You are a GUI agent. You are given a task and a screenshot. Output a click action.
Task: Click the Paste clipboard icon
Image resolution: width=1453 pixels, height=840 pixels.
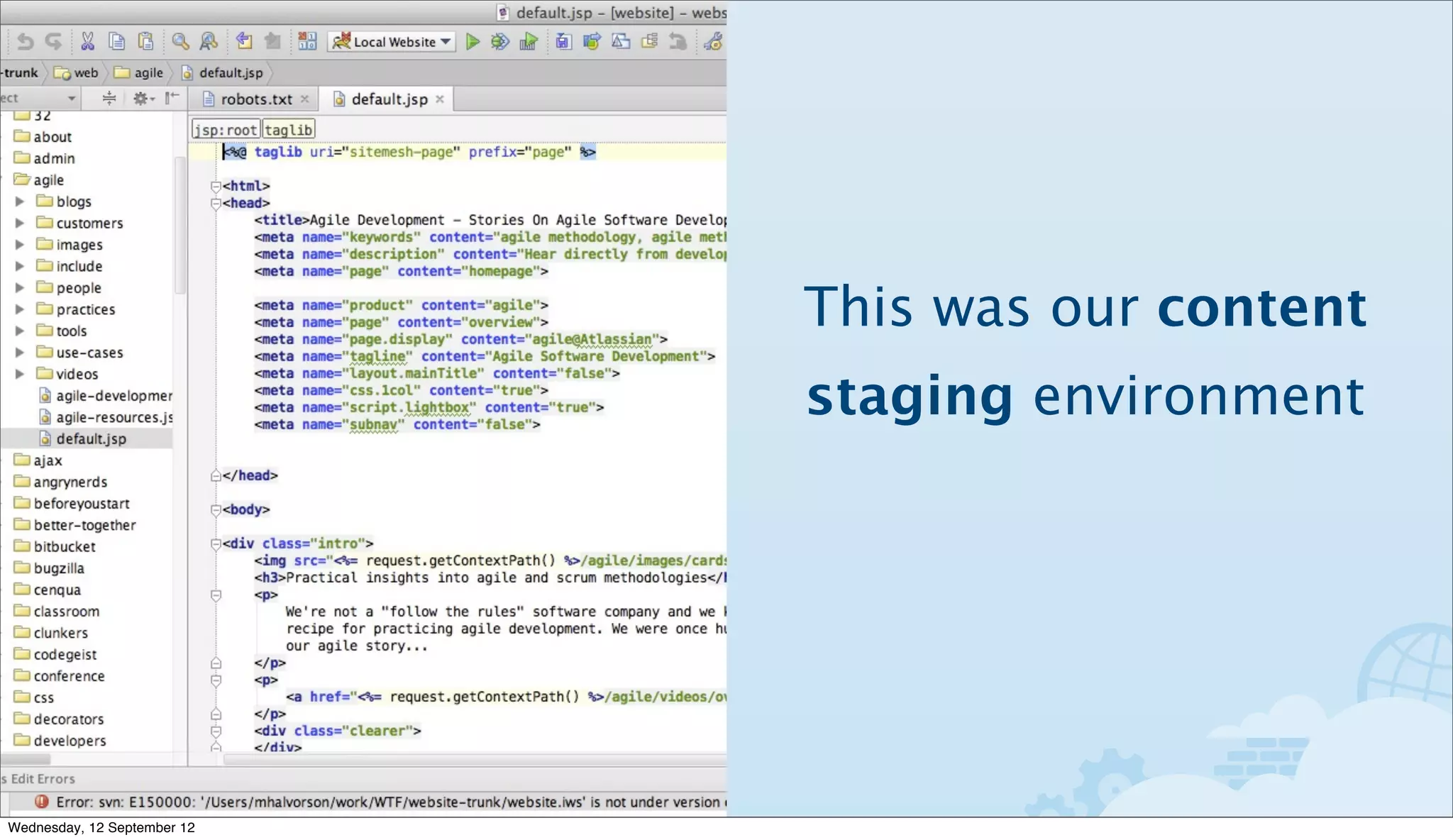[145, 42]
